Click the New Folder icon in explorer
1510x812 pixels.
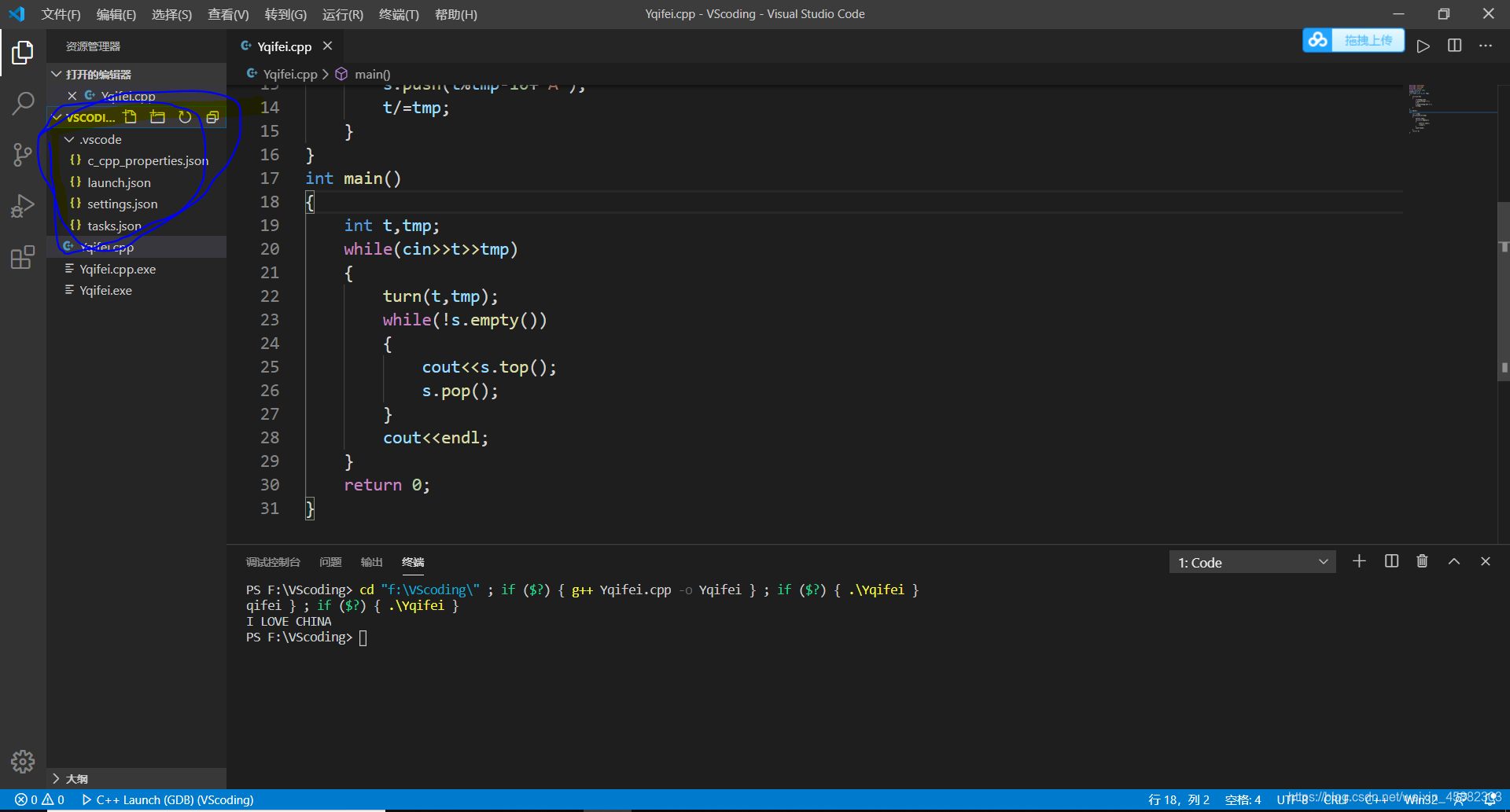(158, 117)
